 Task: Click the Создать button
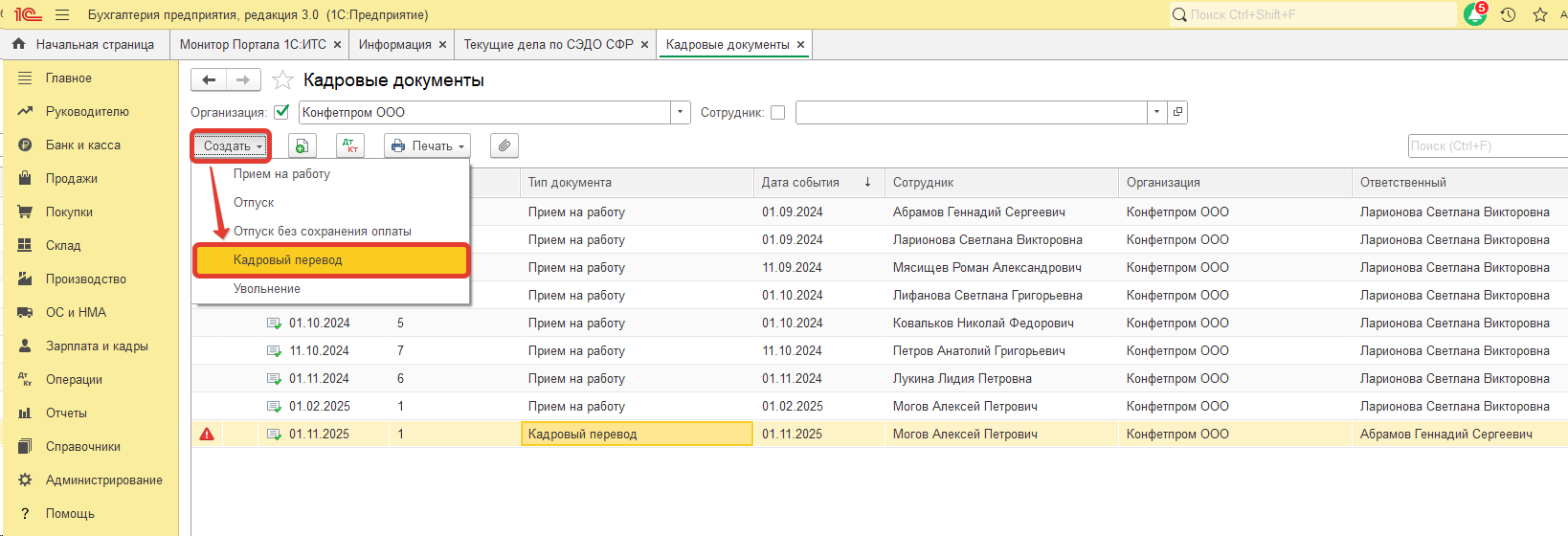click(x=231, y=145)
